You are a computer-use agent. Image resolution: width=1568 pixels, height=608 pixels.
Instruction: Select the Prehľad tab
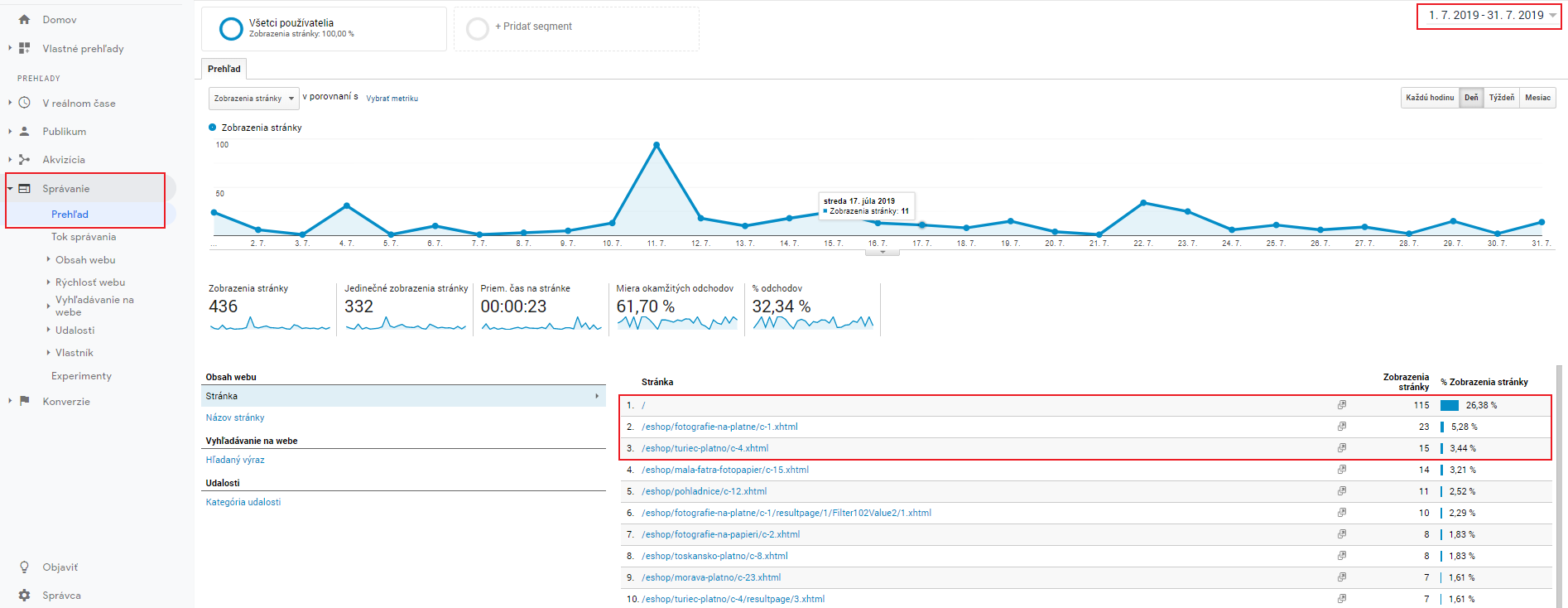coord(224,69)
